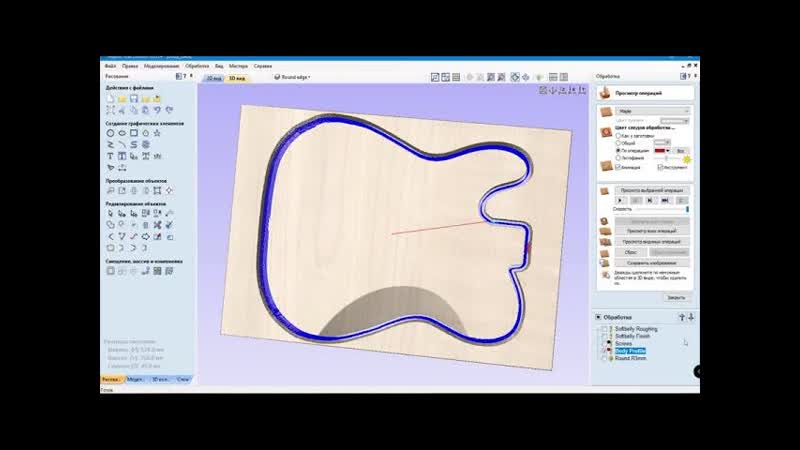Select the Draw Rectangle tool

point(134,133)
